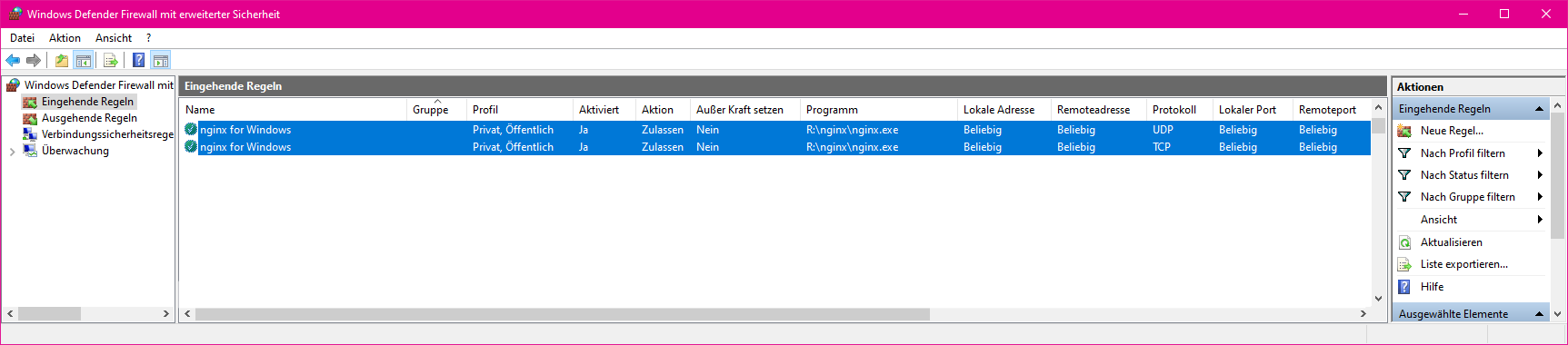The width and height of the screenshot is (1568, 345).
Task: Sort by the Aktiviert column header
Action: pyautogui.click(x=604, y=110)
